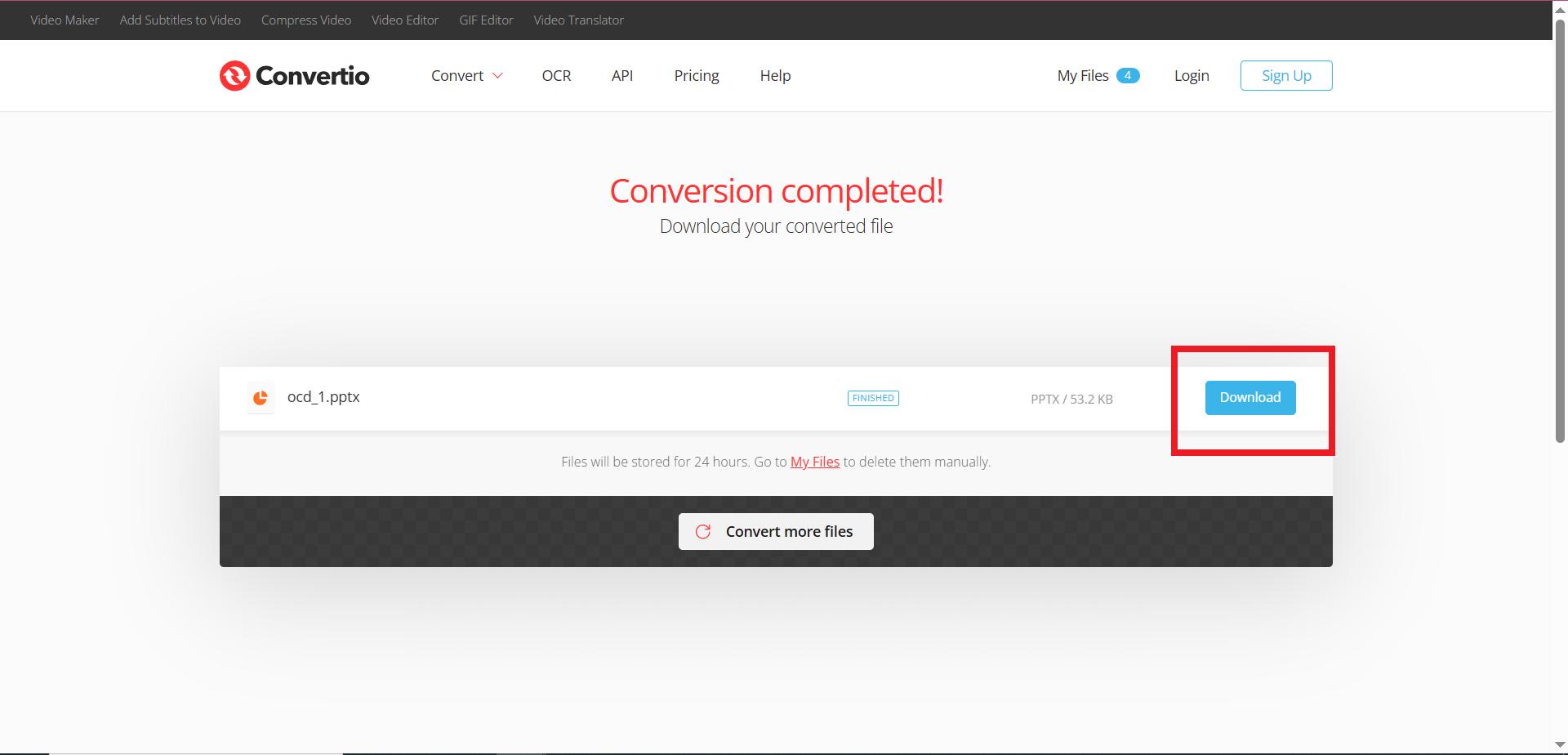
Task: Click the Conversion completed! heading
Action: tap(777, 190)
